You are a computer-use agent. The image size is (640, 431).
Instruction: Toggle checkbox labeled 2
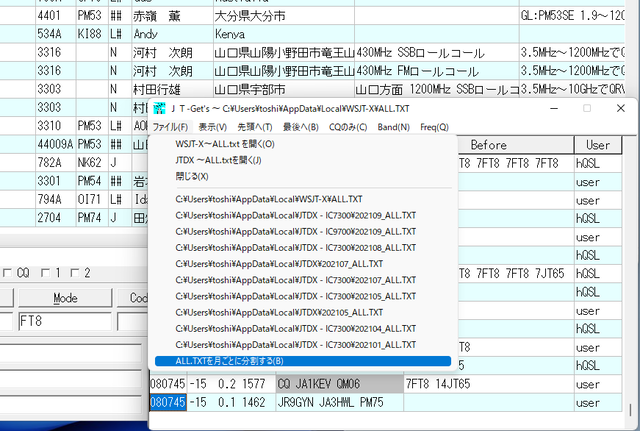(x=75, y=273)
